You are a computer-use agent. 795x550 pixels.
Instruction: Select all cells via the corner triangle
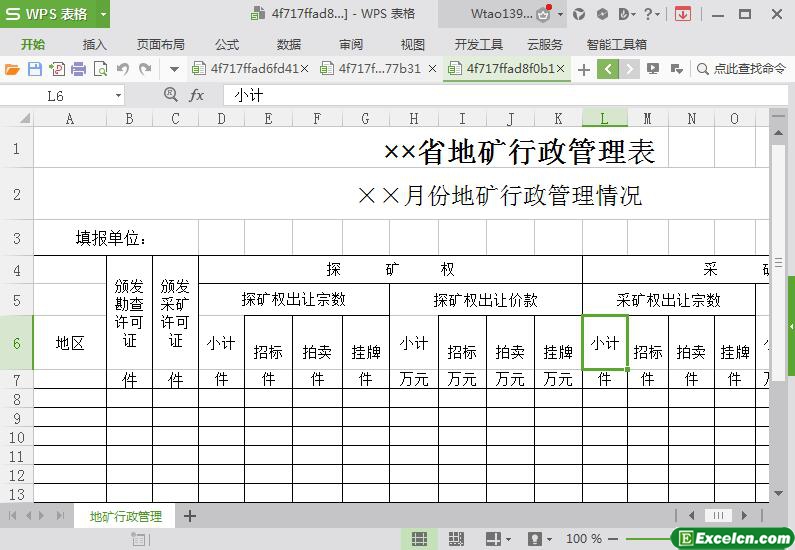pyautogui.click(x=24, y=118)
